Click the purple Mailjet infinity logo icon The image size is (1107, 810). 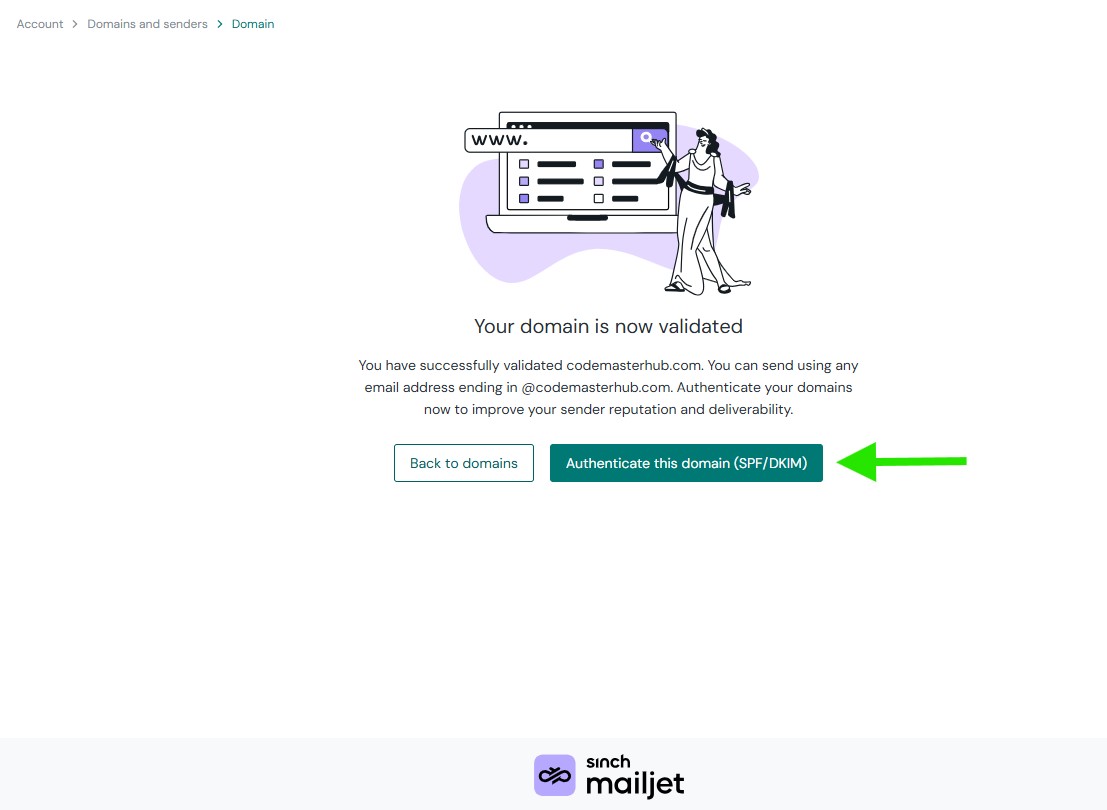pyautogui.click(x=554, y=775)
